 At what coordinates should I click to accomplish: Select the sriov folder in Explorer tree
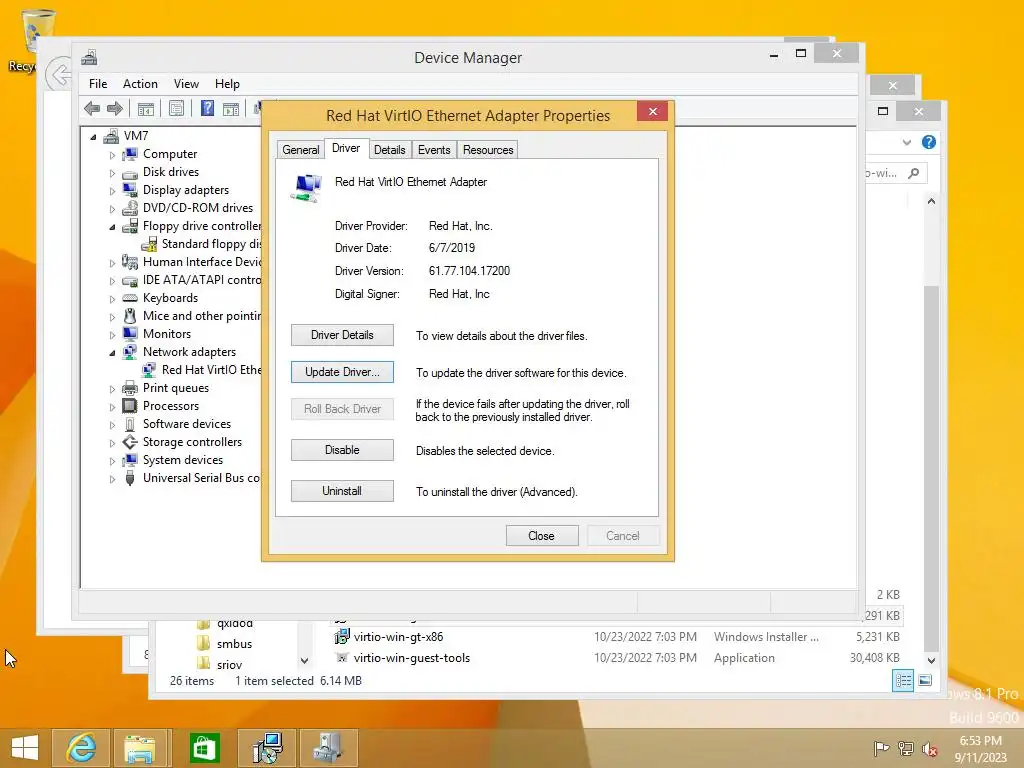[x=229, y=664]
